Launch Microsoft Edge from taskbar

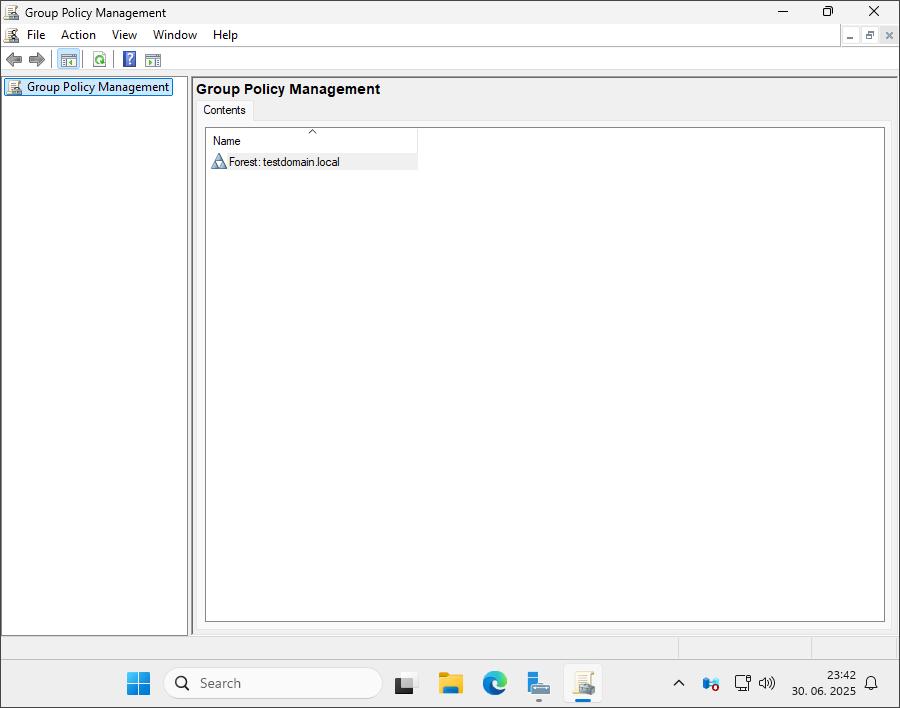pyautogui.click(x=495, y=683)
